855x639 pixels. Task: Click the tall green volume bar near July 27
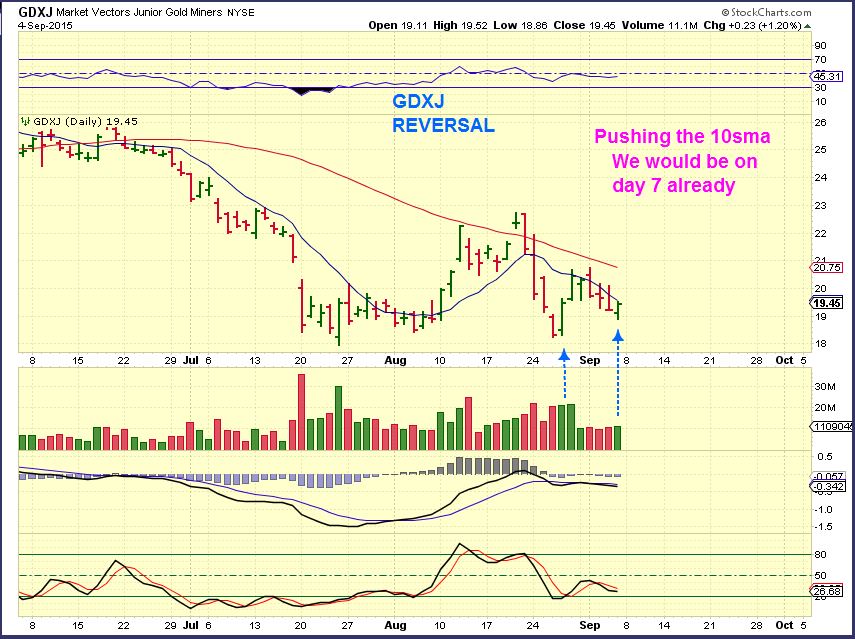(x=338, y=418)
